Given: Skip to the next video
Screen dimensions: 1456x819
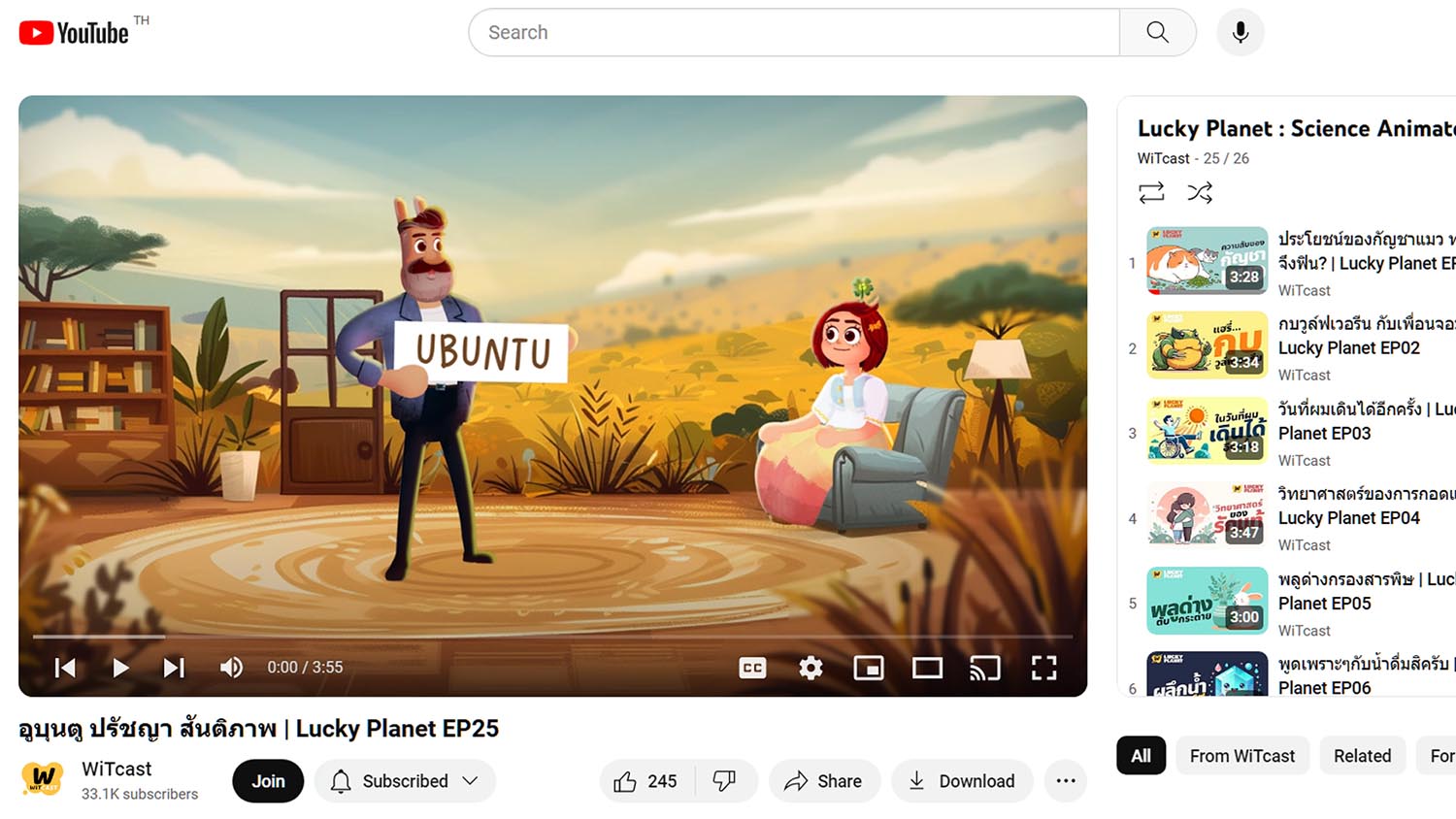Looking at the screenshot, I should click(174, 668).
